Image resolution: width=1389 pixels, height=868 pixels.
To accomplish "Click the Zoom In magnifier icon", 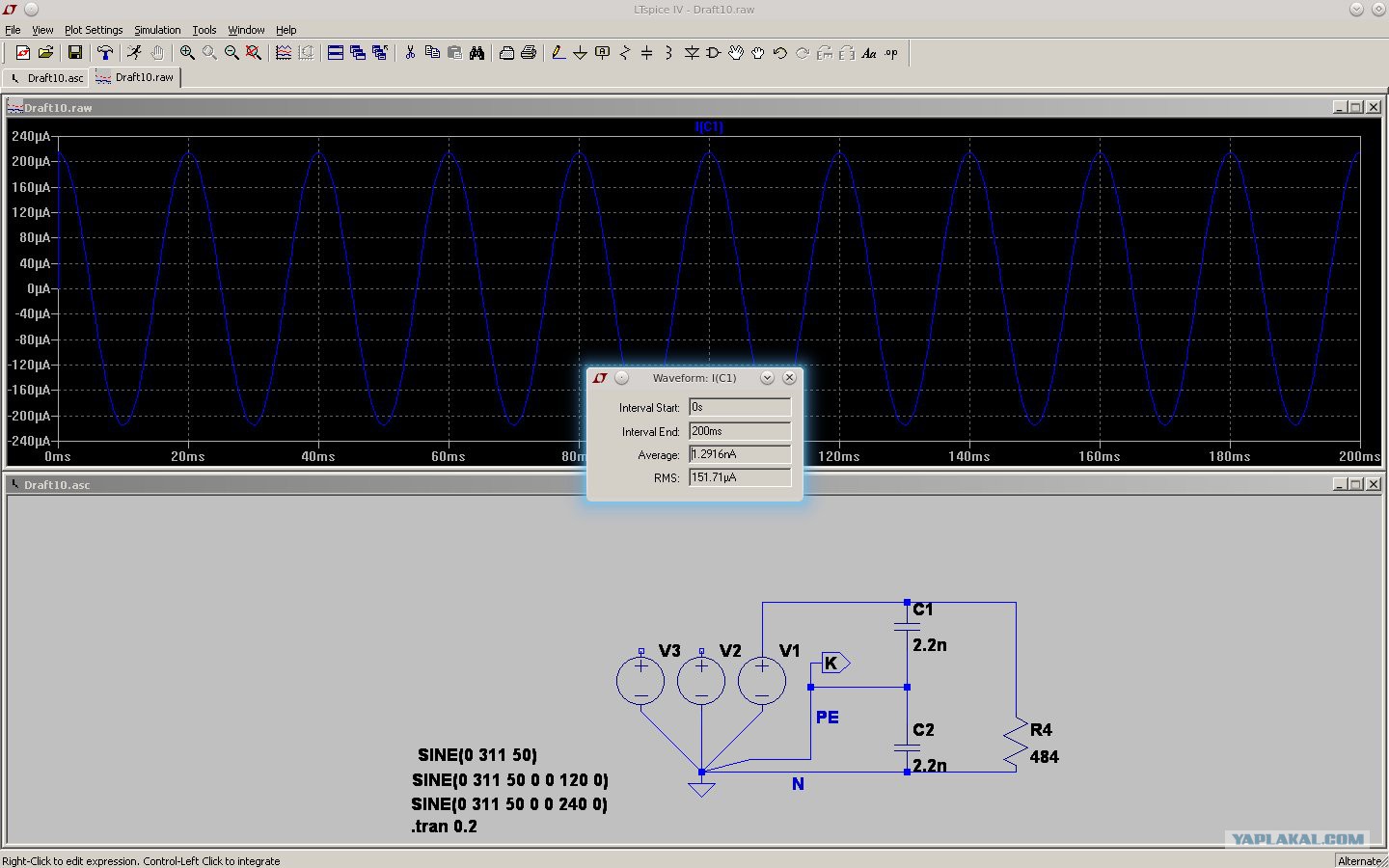I will pos(187,53).
